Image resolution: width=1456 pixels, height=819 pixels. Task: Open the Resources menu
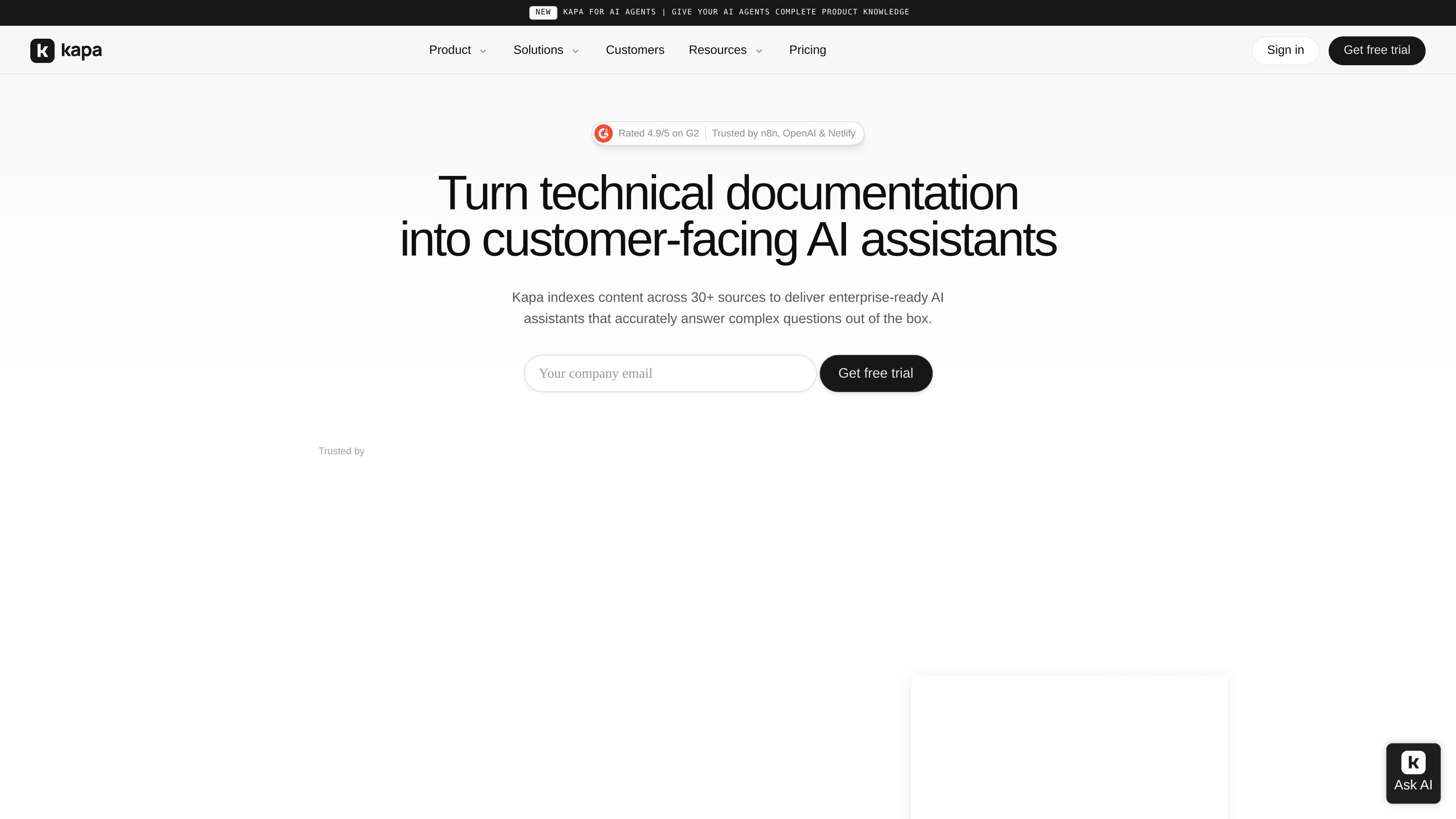point(717,50)
